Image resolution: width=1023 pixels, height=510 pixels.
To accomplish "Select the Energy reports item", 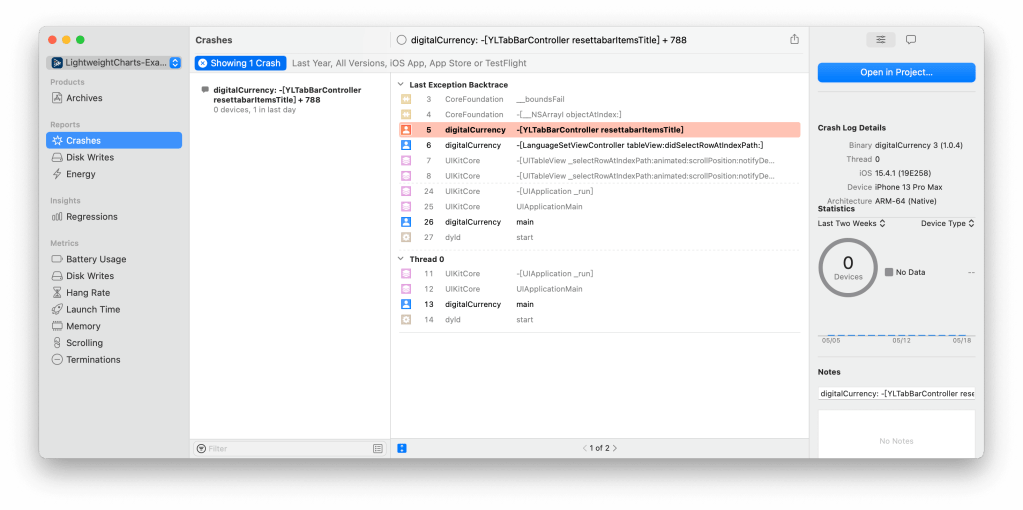I will click(80, 174).
